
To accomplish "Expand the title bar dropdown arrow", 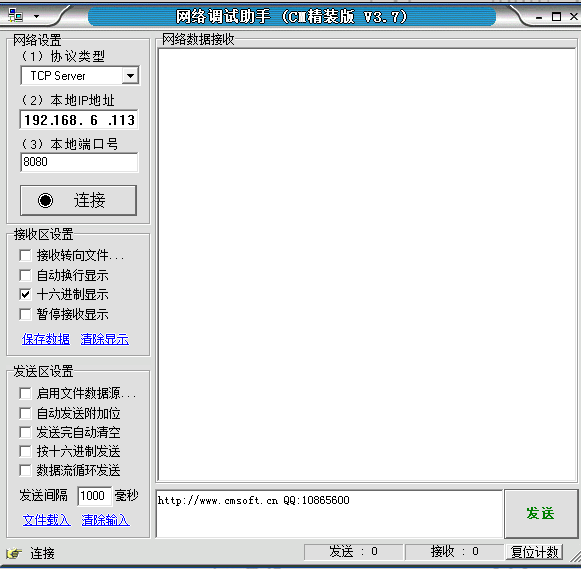I will (x=36, y=16).
